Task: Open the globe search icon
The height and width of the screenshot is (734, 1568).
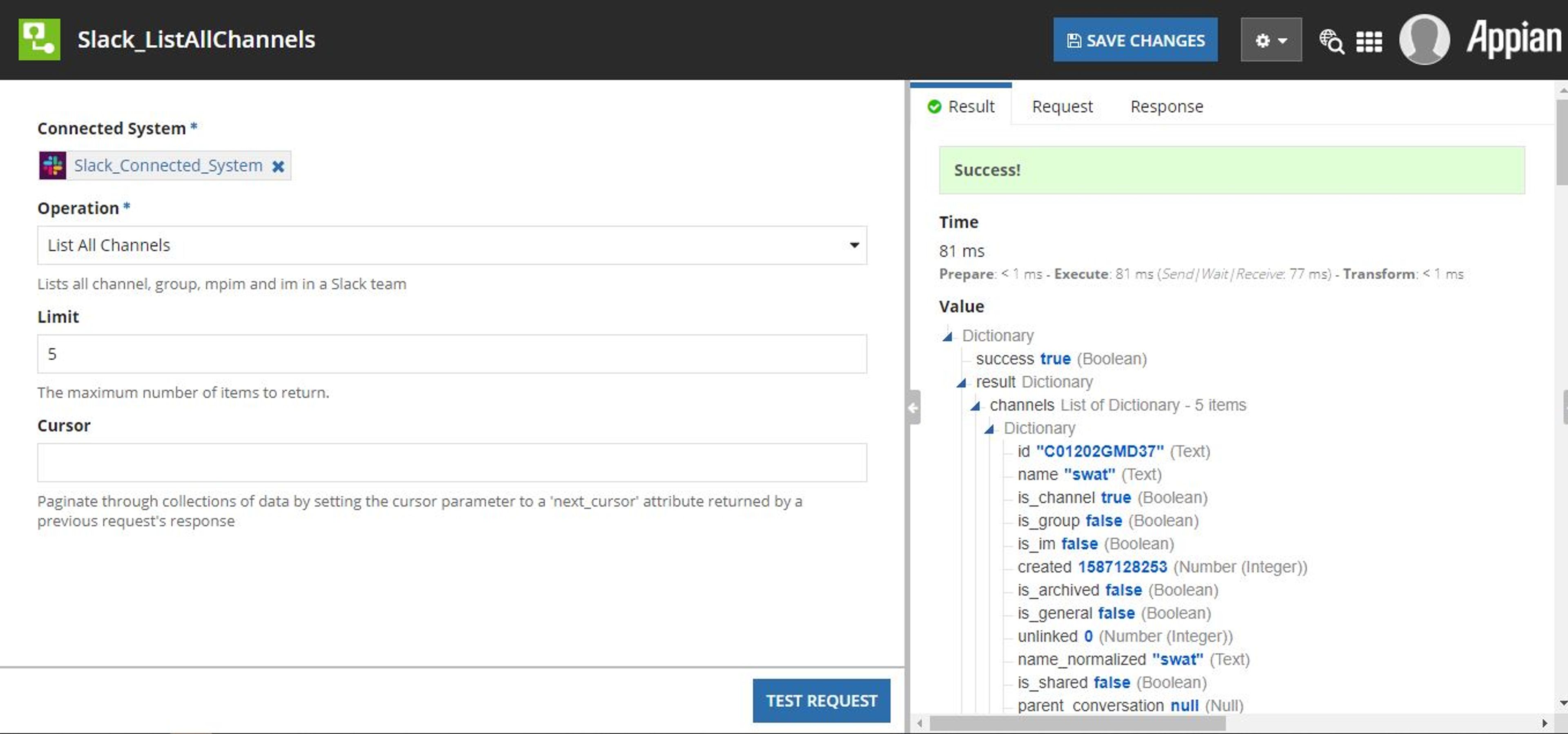Action: tap(1331, 41)
